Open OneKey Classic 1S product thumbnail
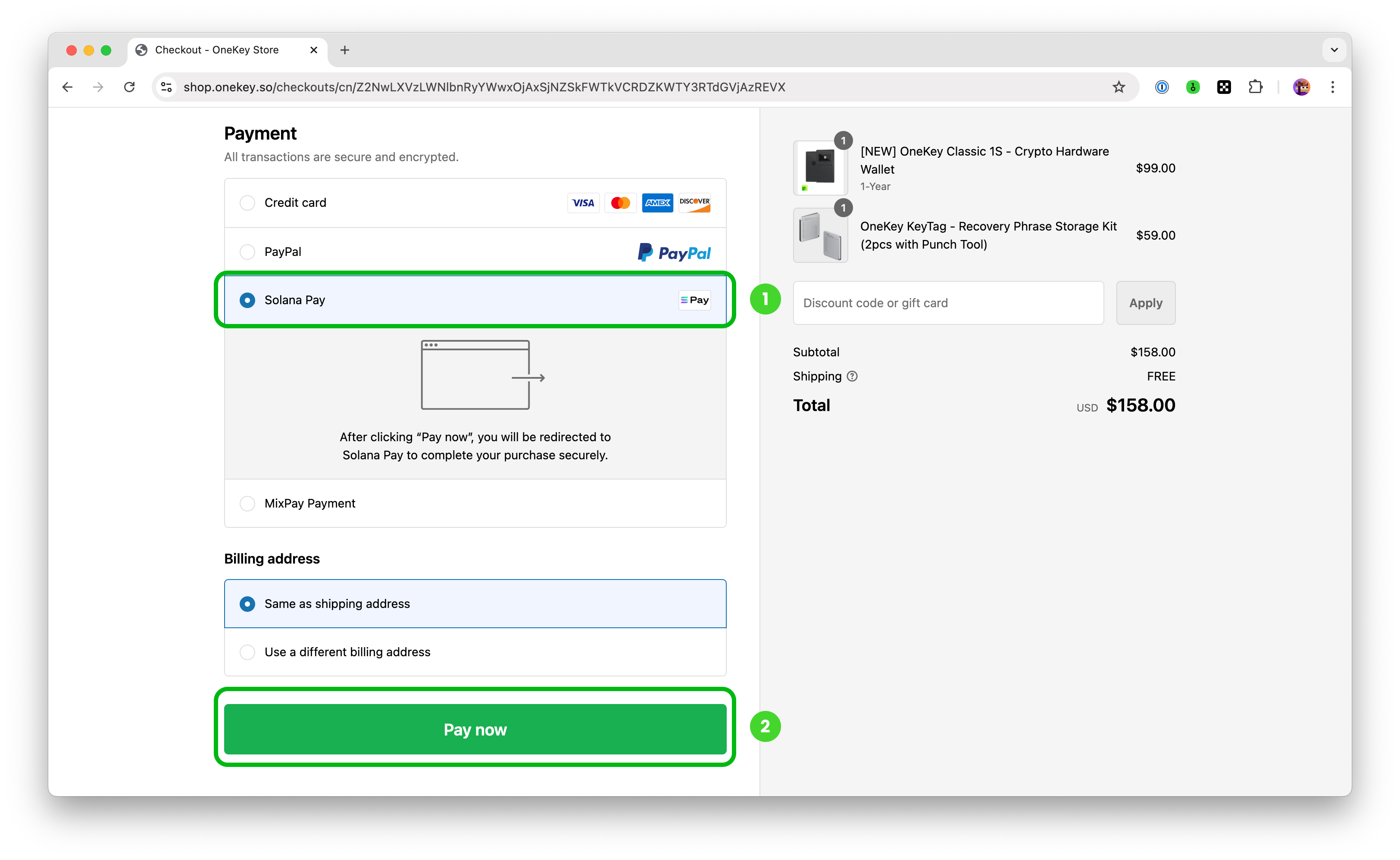 pos(820,168)
